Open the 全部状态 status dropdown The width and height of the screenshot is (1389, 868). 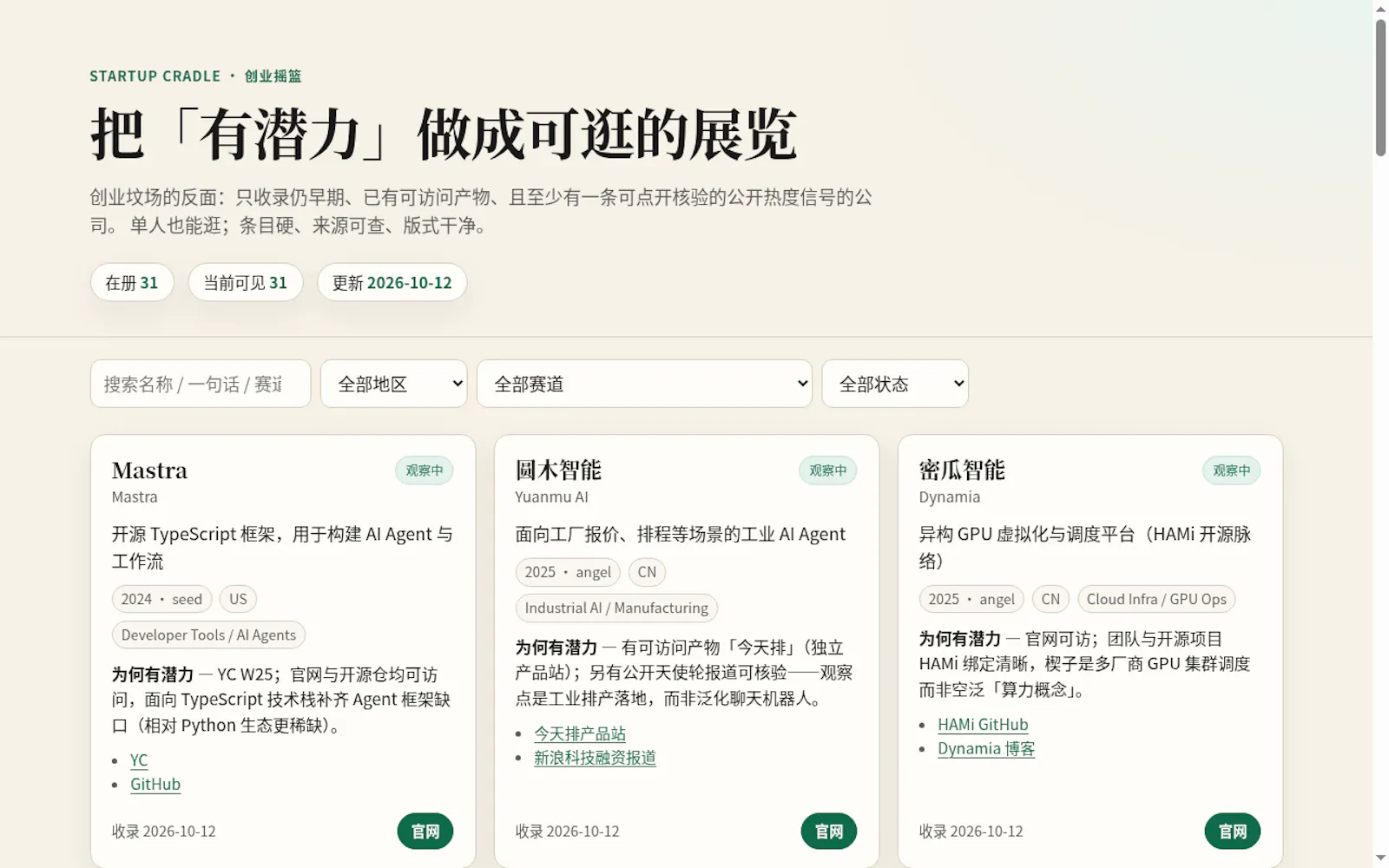[895, 384]
